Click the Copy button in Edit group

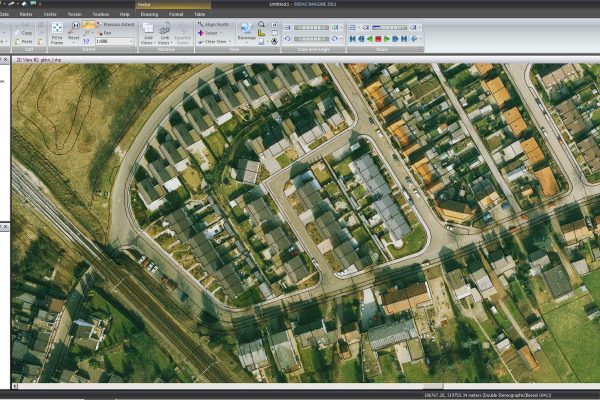tap(24, 33)
